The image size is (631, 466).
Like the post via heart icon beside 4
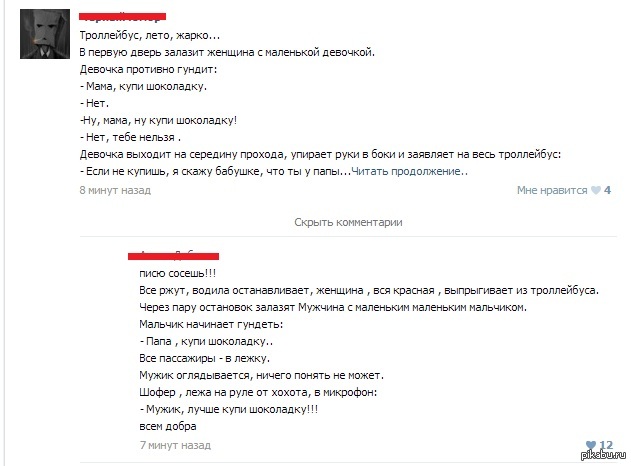click(595, 189)
